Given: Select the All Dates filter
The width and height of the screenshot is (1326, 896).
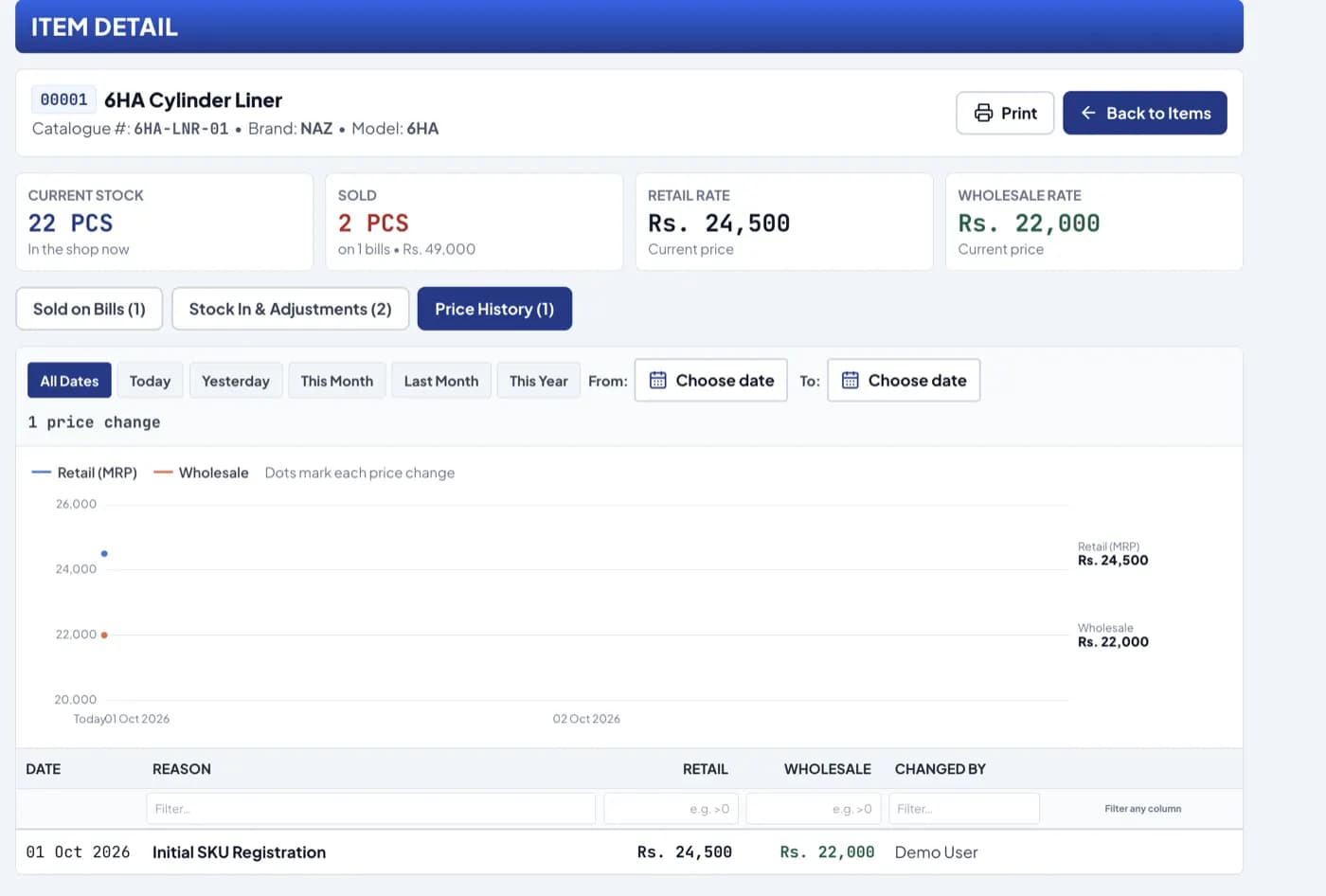Looking at the screenshot, I should click(69, 381).
